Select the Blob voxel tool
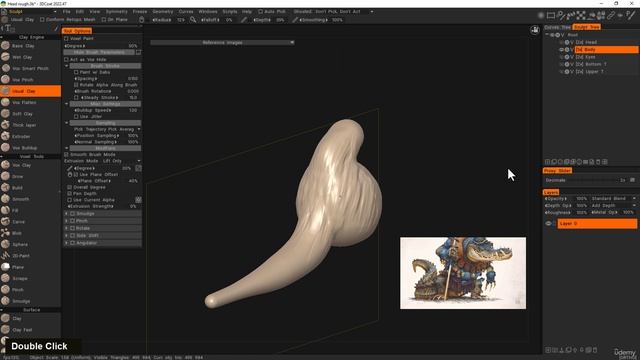 (x=30, y=233)
